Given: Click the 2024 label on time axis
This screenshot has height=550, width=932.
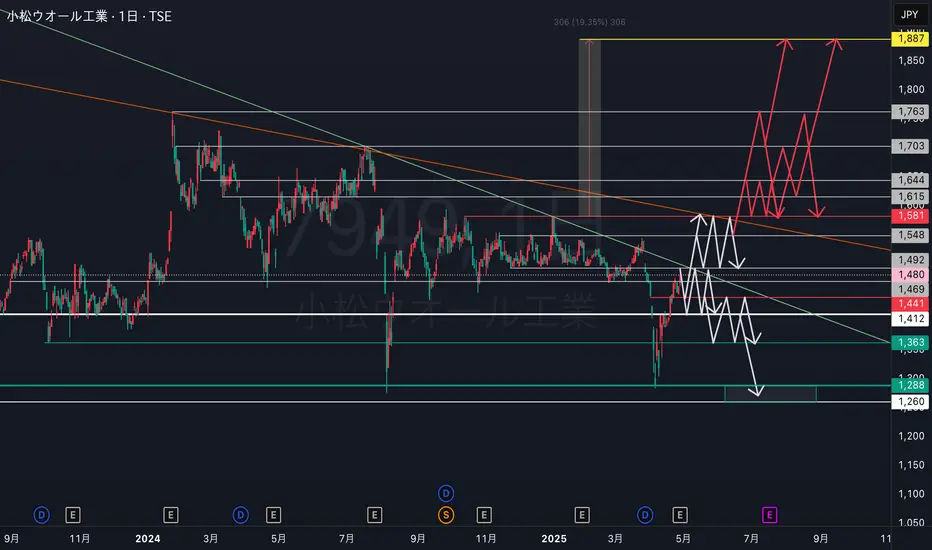Looking at the screenshot, I should [x=147, y=539].
